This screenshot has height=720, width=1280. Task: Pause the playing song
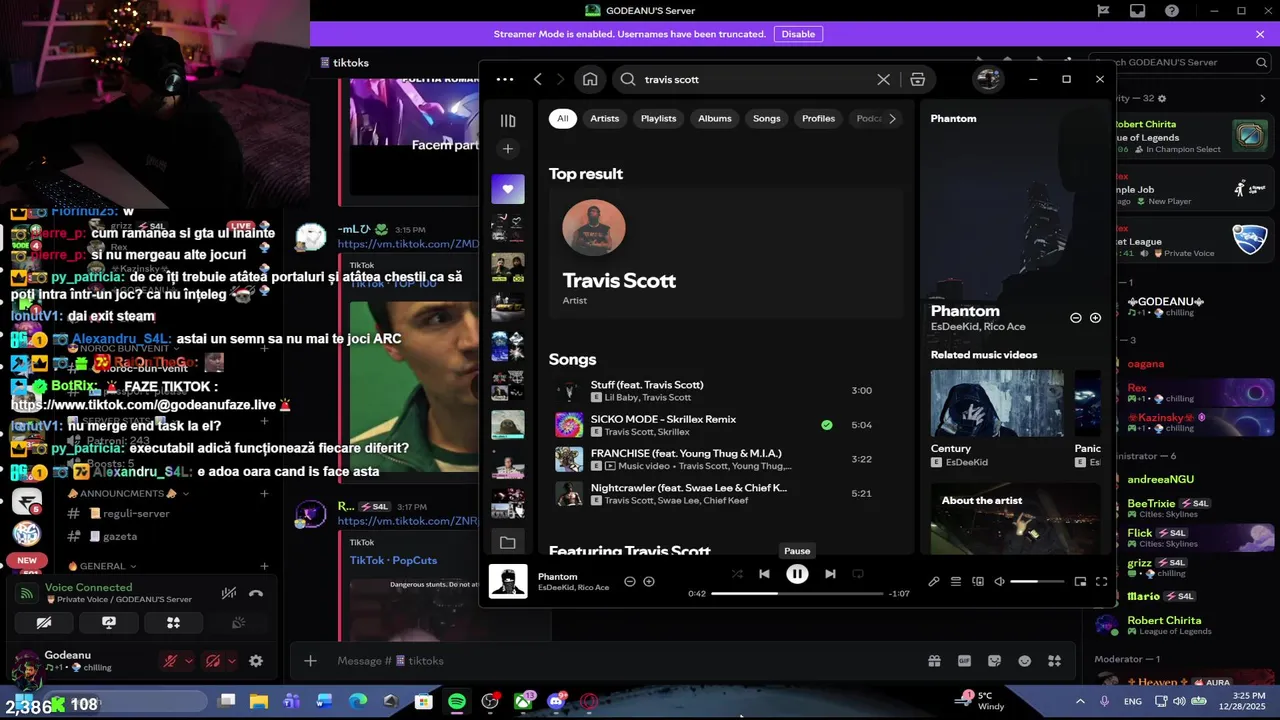tap(797, 574)
